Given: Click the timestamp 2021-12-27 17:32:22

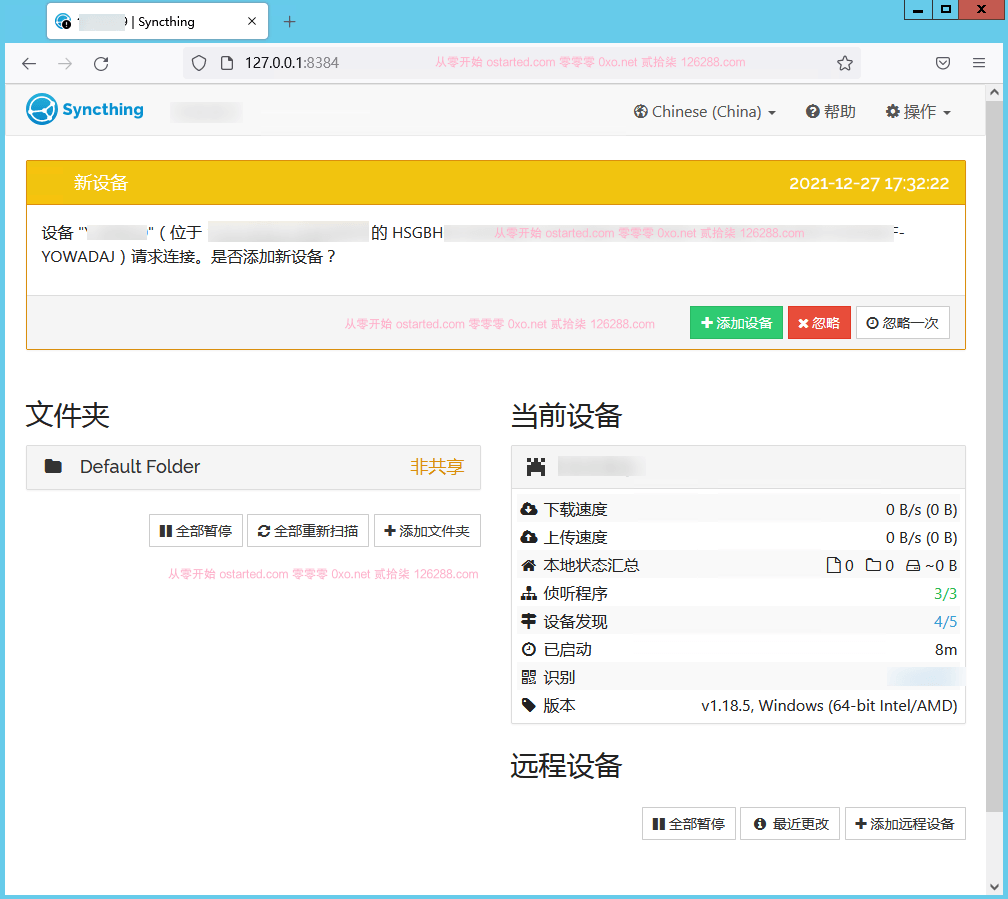Looking at the screenshot, I should [868, 183].
